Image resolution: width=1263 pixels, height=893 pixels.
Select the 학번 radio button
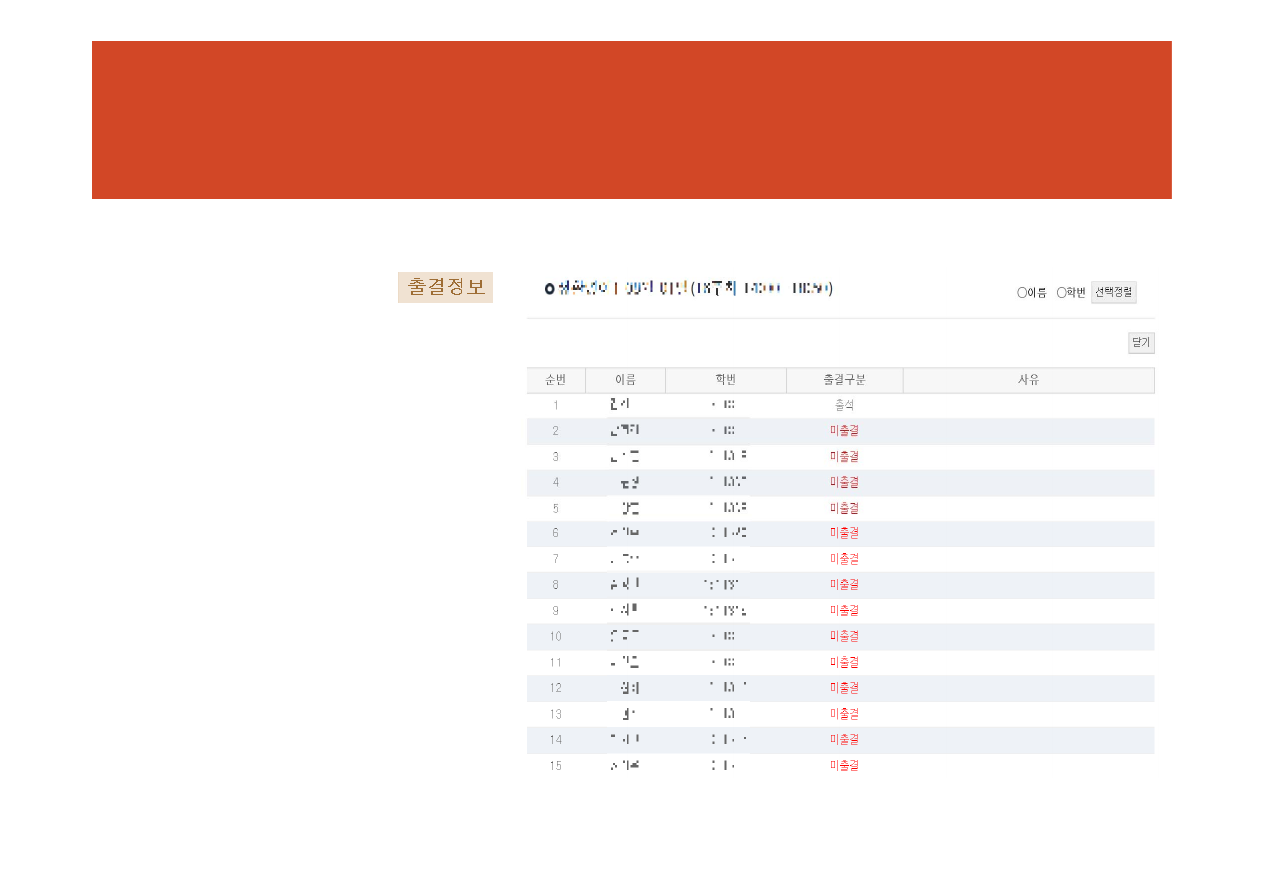pyautogui.click(x=1062, y=293)
